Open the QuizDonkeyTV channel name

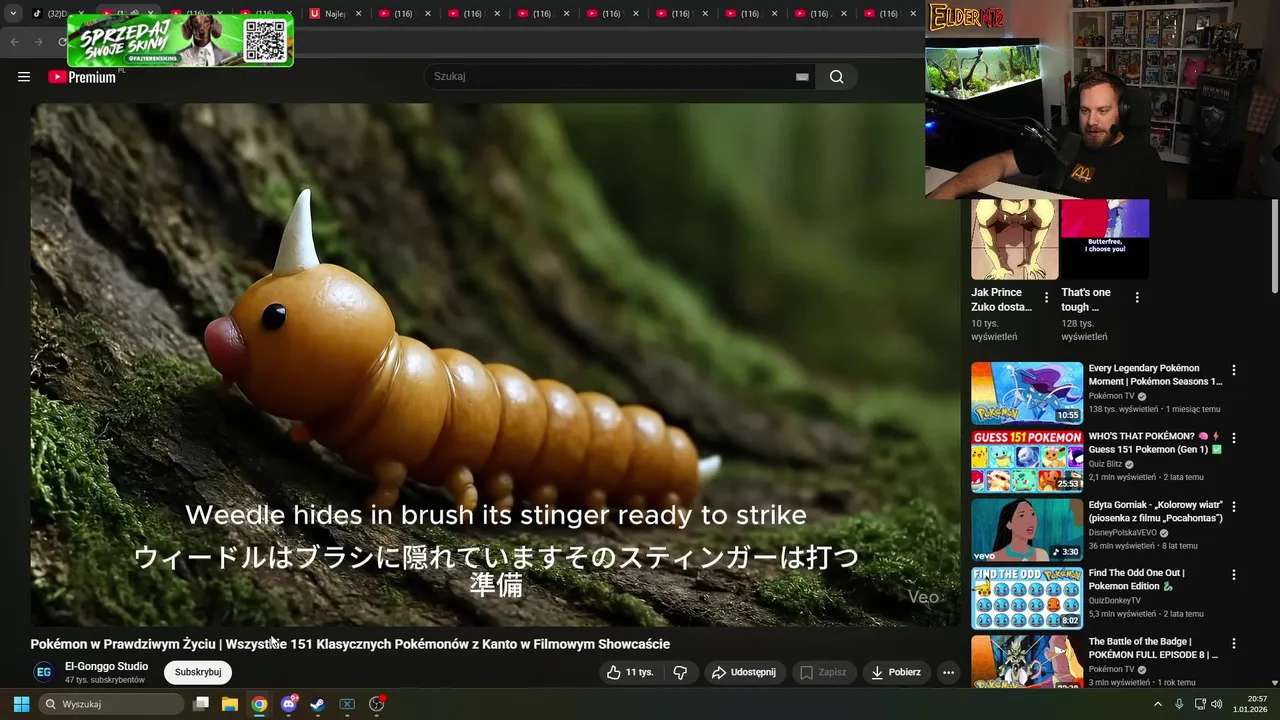1114,601
